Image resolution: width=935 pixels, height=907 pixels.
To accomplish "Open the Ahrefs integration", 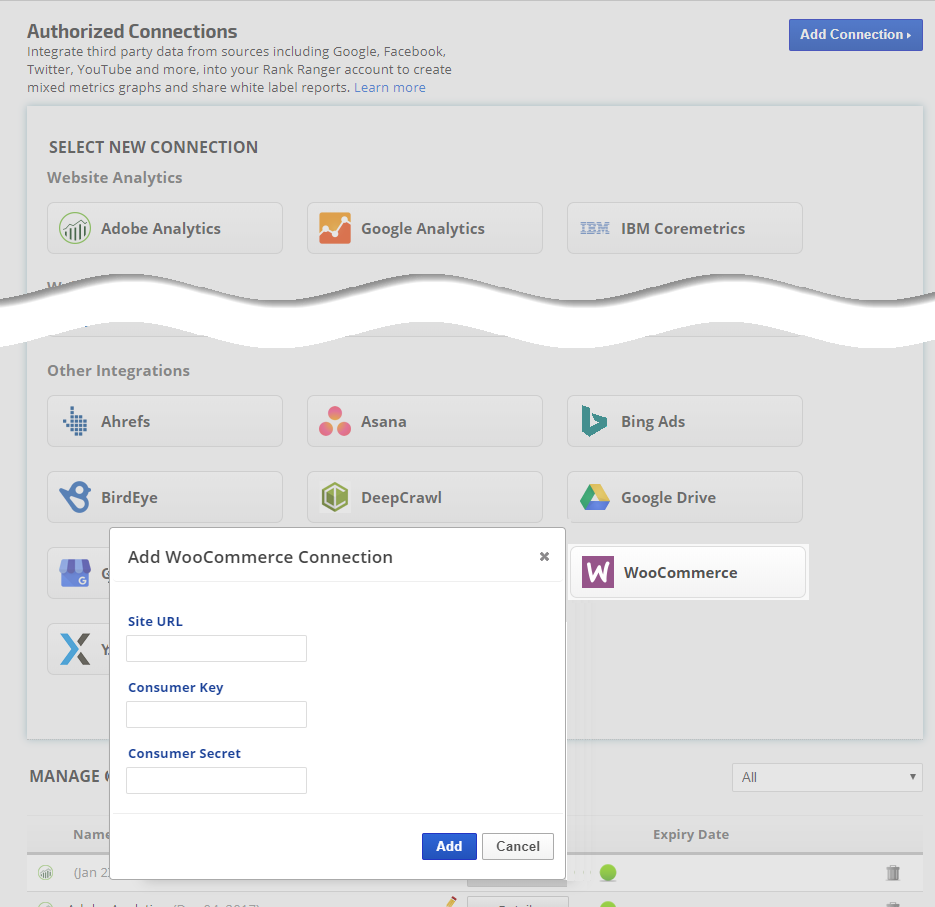I will pos(165,421).
